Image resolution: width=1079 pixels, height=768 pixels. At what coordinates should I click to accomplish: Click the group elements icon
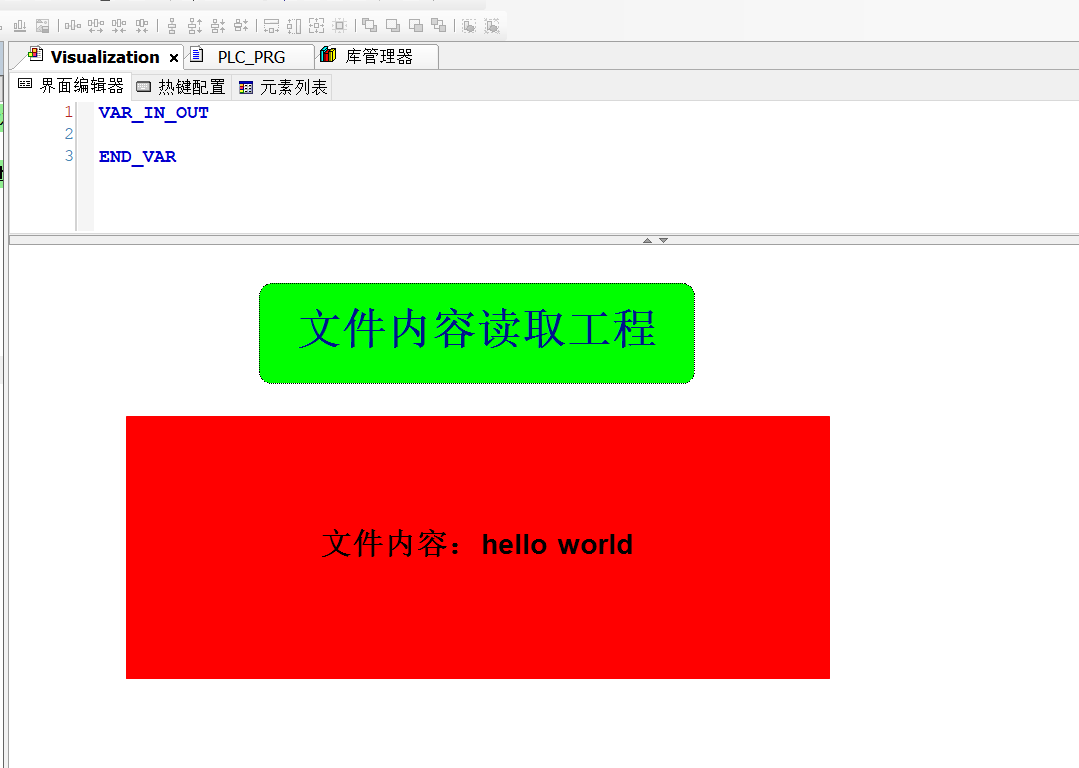(x=469, y=25)
